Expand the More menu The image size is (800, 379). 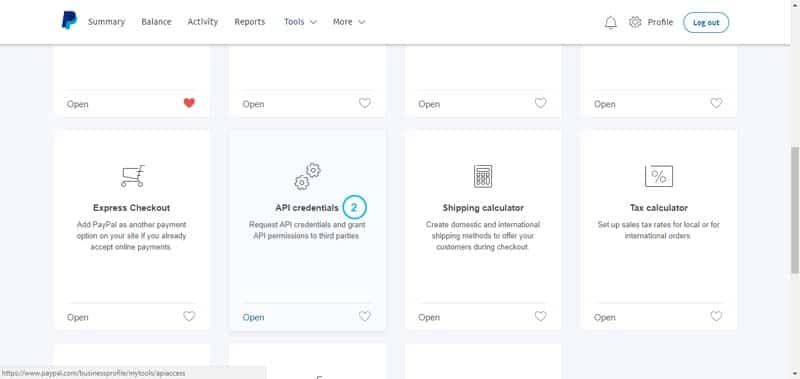point(349,22)
